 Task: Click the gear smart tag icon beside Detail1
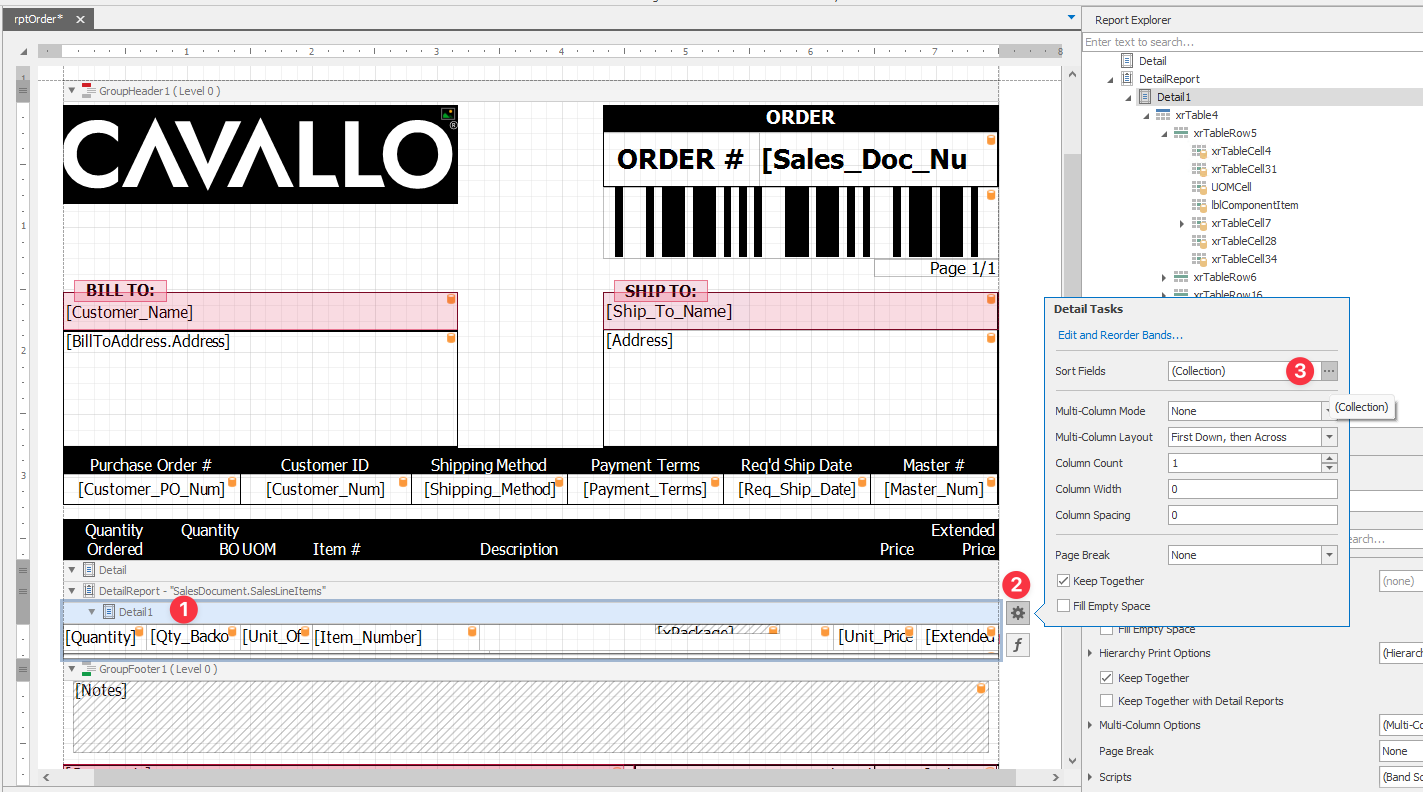pyautogui.click(x=1017, y=613)
